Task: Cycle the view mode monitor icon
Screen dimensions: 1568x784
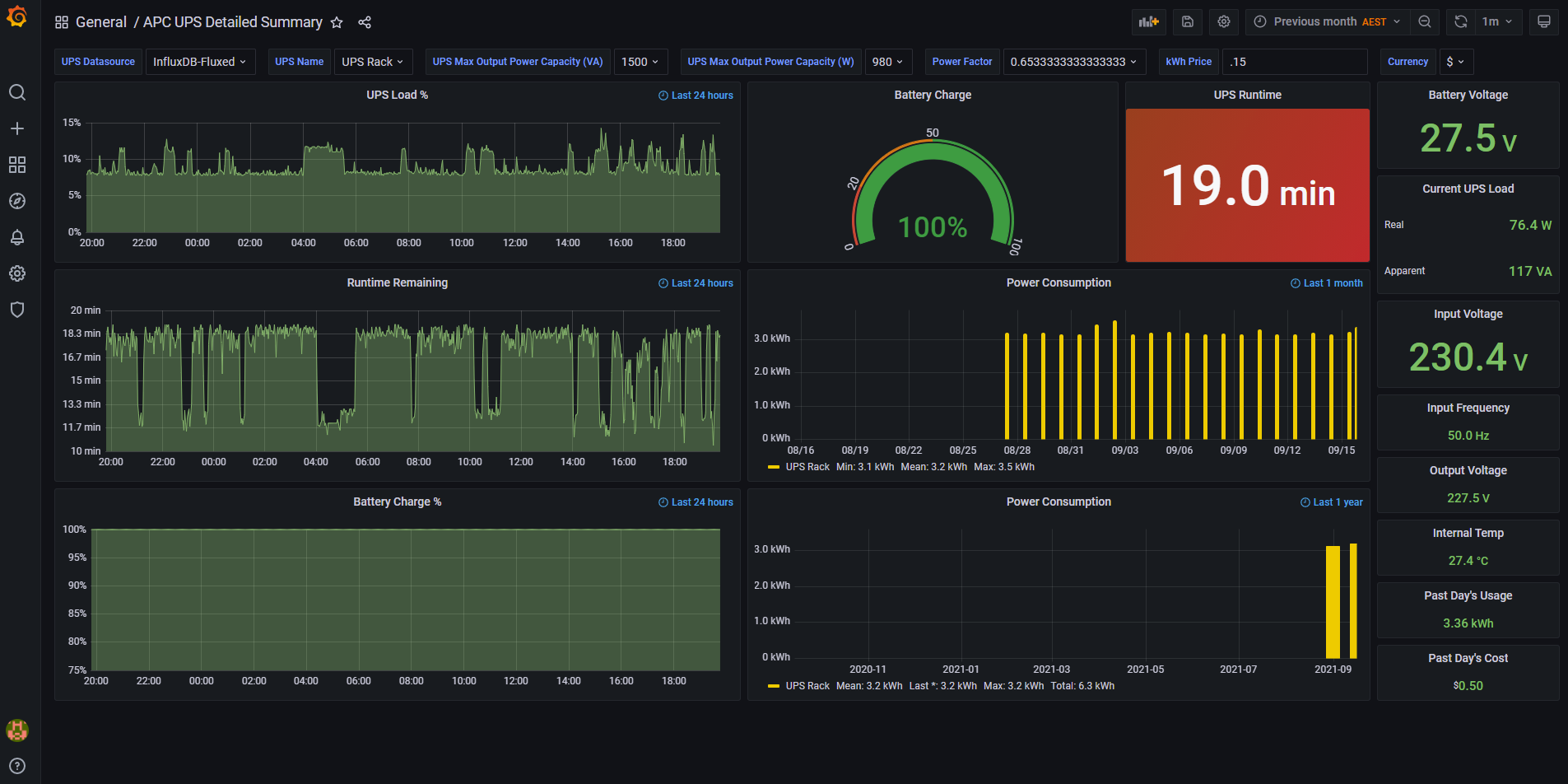Action: 1543,22
